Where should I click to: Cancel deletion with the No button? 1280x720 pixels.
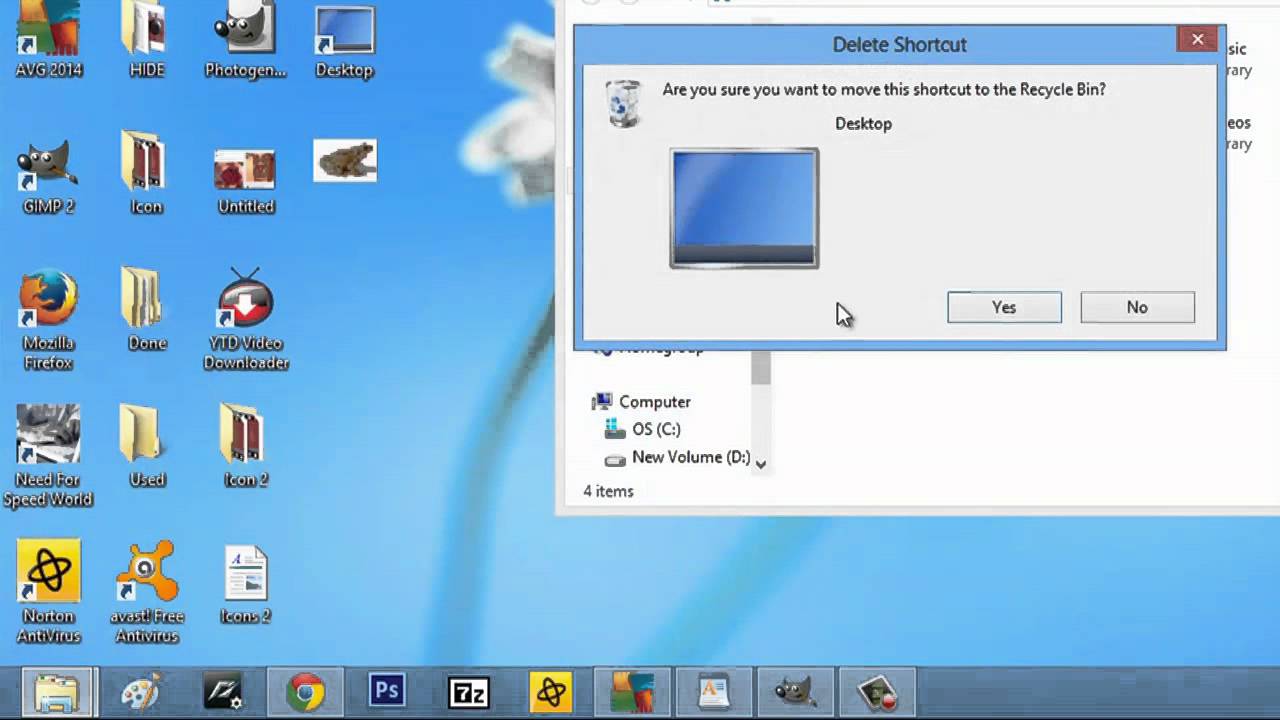pos(1137,307)
